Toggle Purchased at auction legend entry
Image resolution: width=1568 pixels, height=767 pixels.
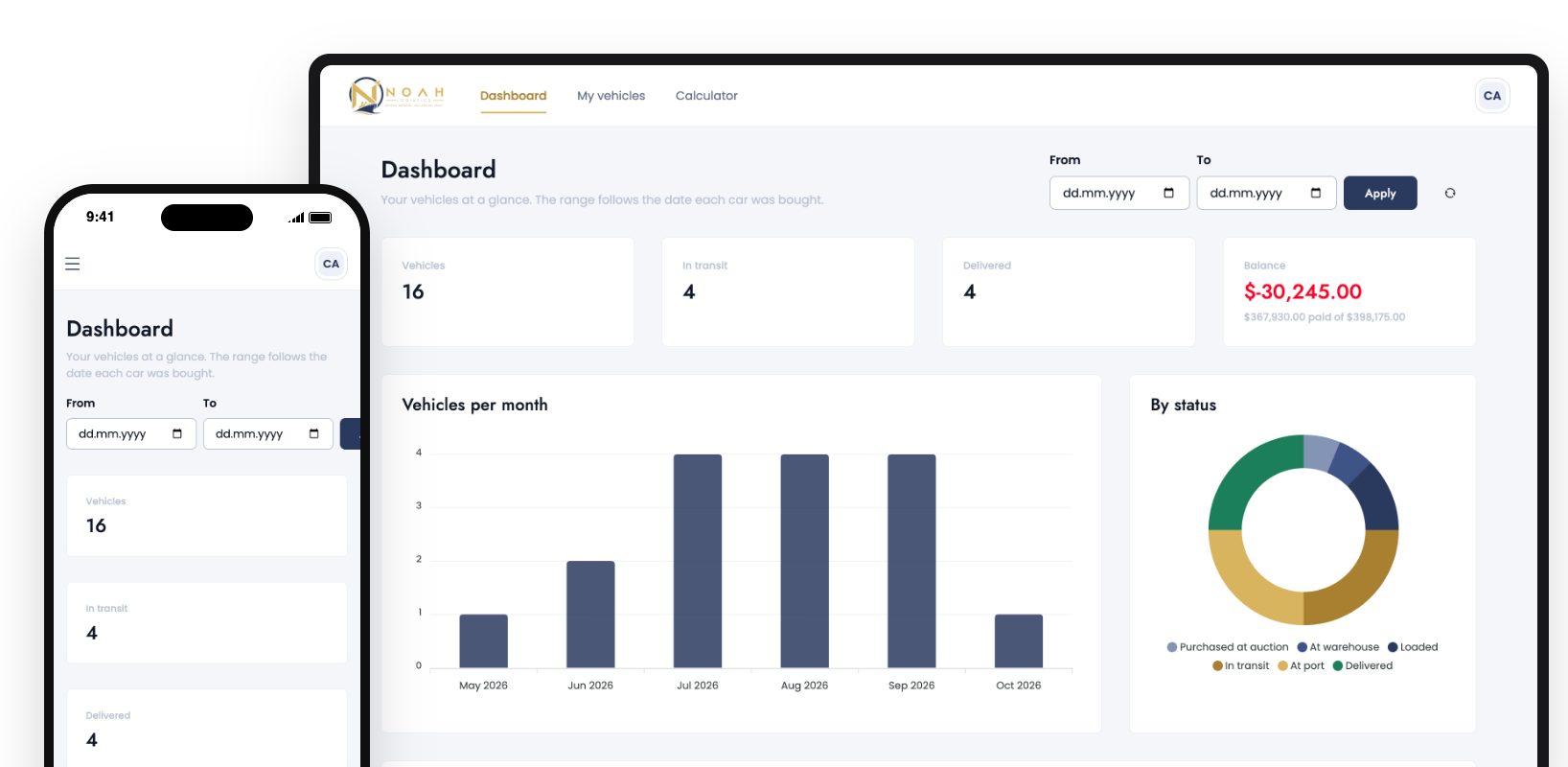[x=1228, y=647]
